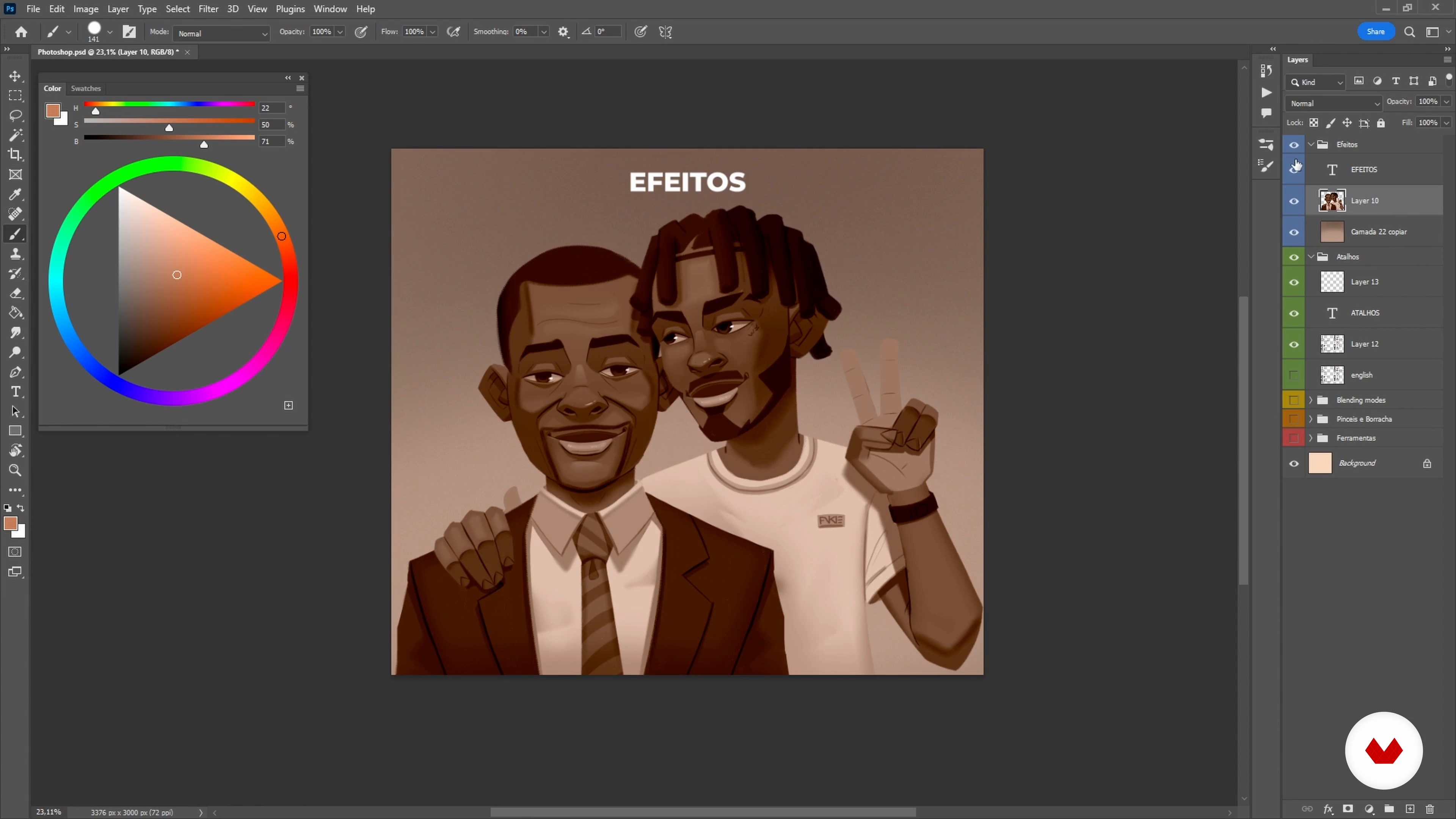The width and height of the screenshot is (1456, 819).
Task: Add a layer mask from panel footer
Action: (1348, 809)
